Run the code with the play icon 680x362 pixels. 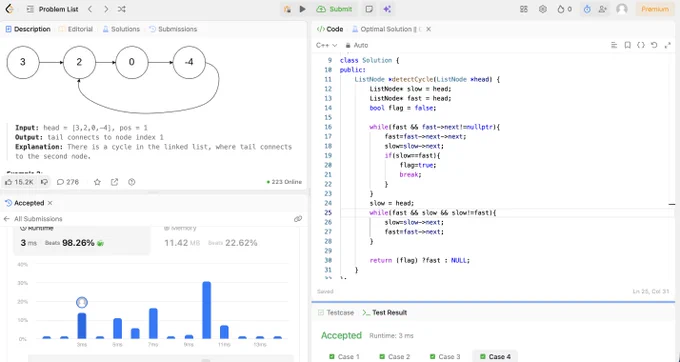[x=303, y=9]
